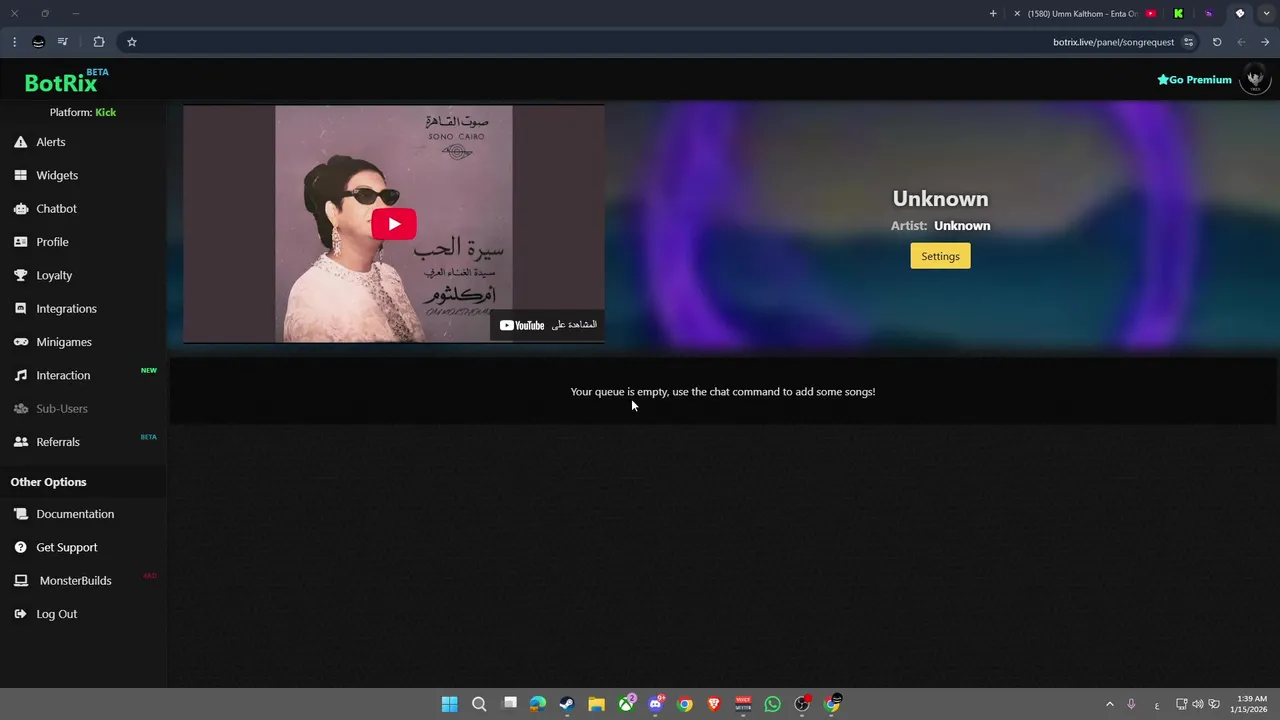Click the Get Support question mark icon
The width and height of the screenshot is (1280, 720).
(x=20, y=547)
